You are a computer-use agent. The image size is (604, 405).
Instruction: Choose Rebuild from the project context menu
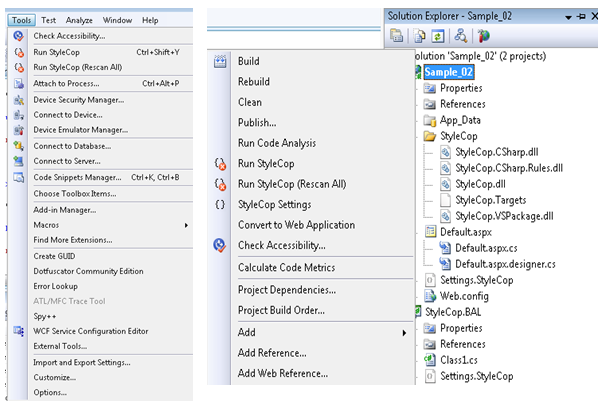point(254,82)
